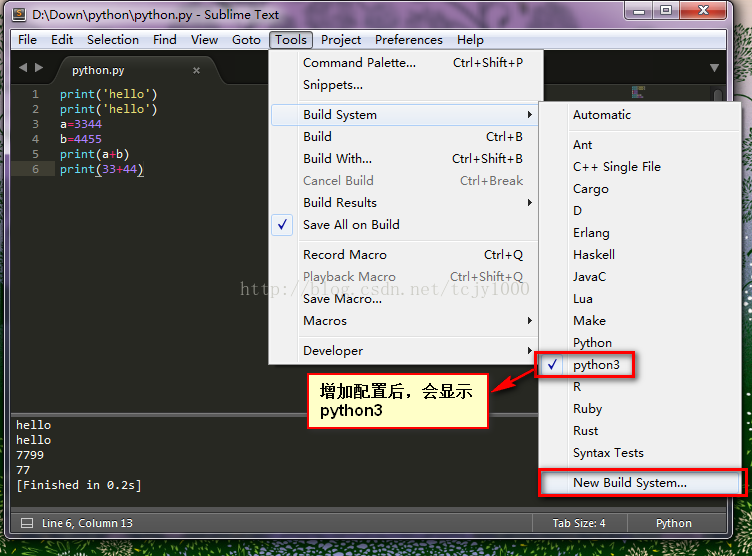Click the minimap thumbnail

point(638,92)
